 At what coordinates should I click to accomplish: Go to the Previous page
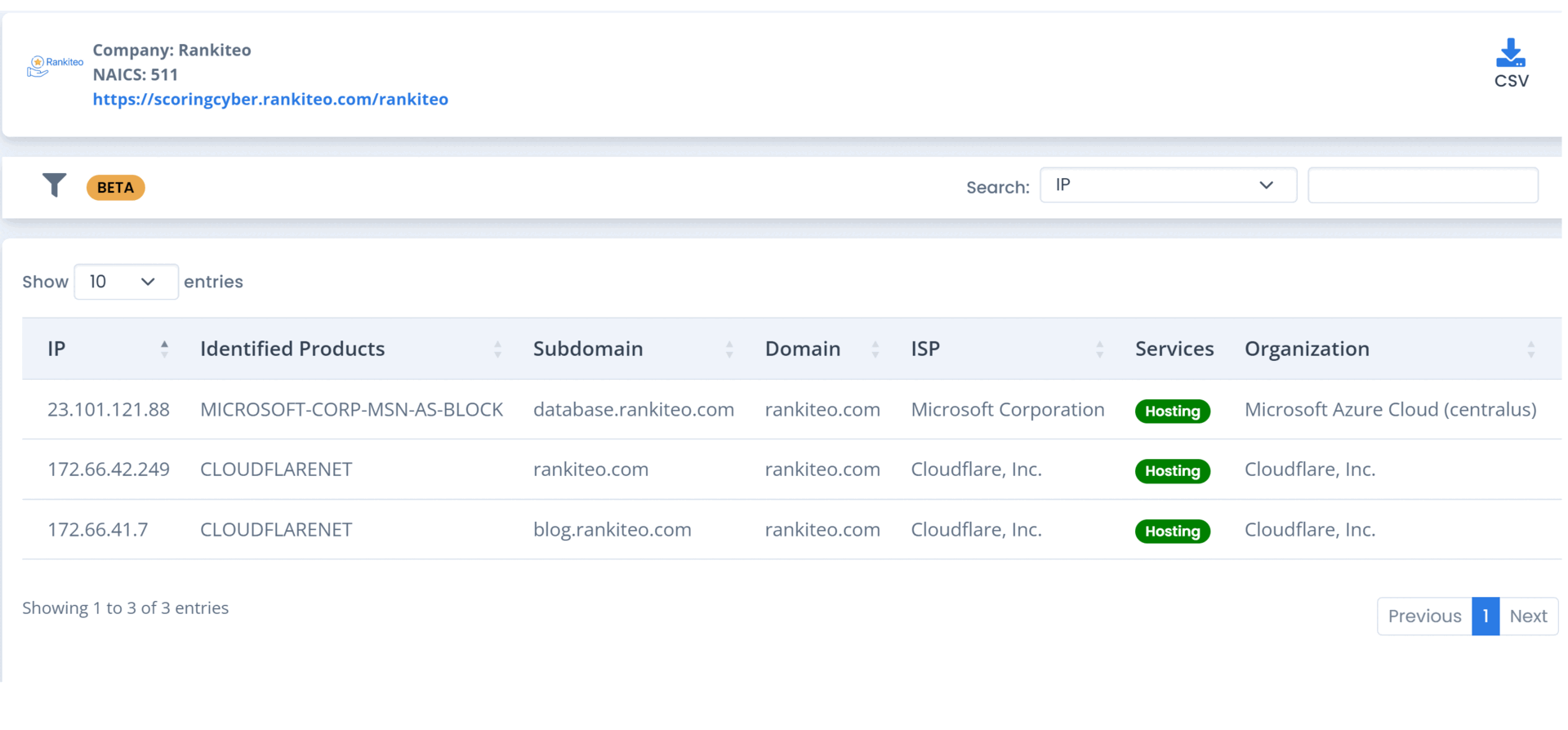(1424, 616)
